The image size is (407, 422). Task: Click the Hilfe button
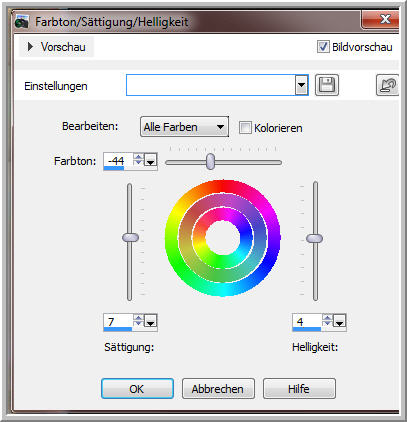(x=299, y=389)
